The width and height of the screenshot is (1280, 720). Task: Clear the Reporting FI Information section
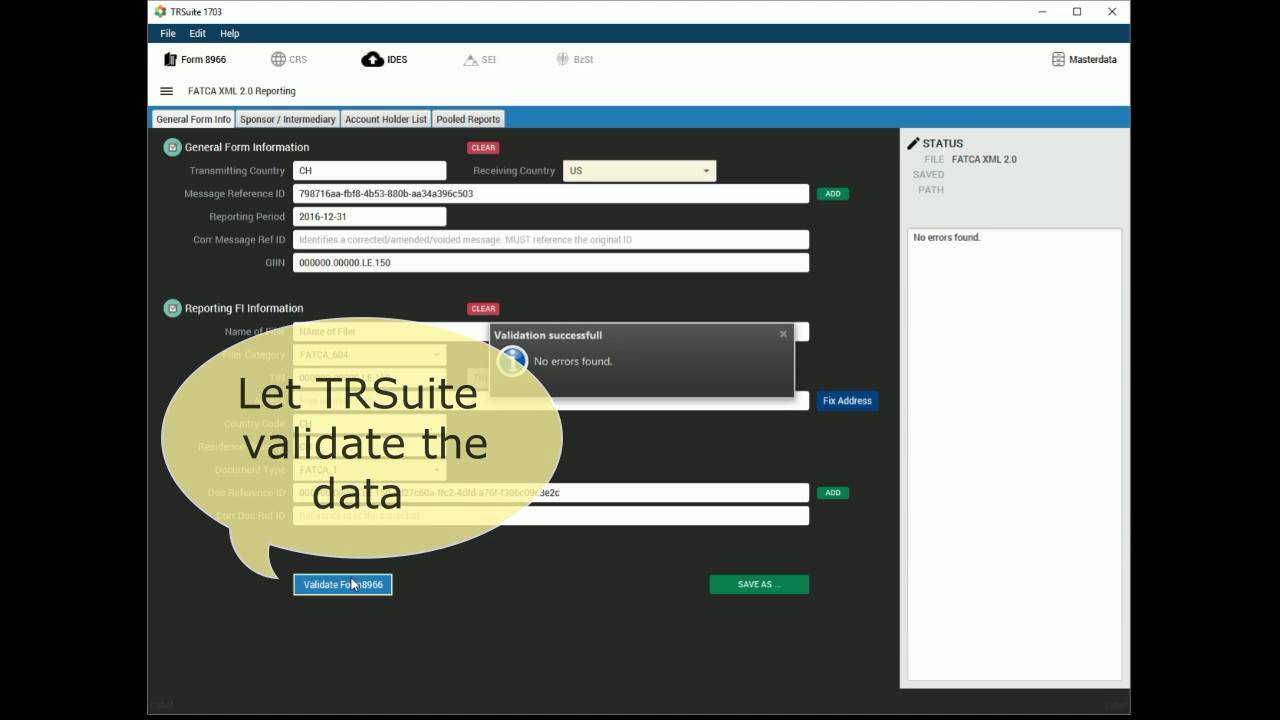pos(483,309)
